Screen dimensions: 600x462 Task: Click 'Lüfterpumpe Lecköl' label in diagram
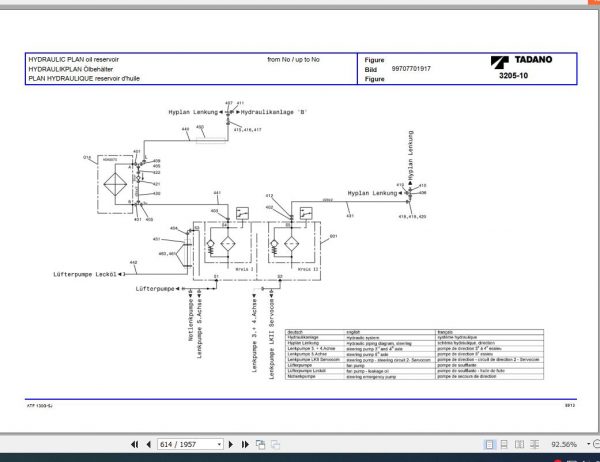(85, 274)
